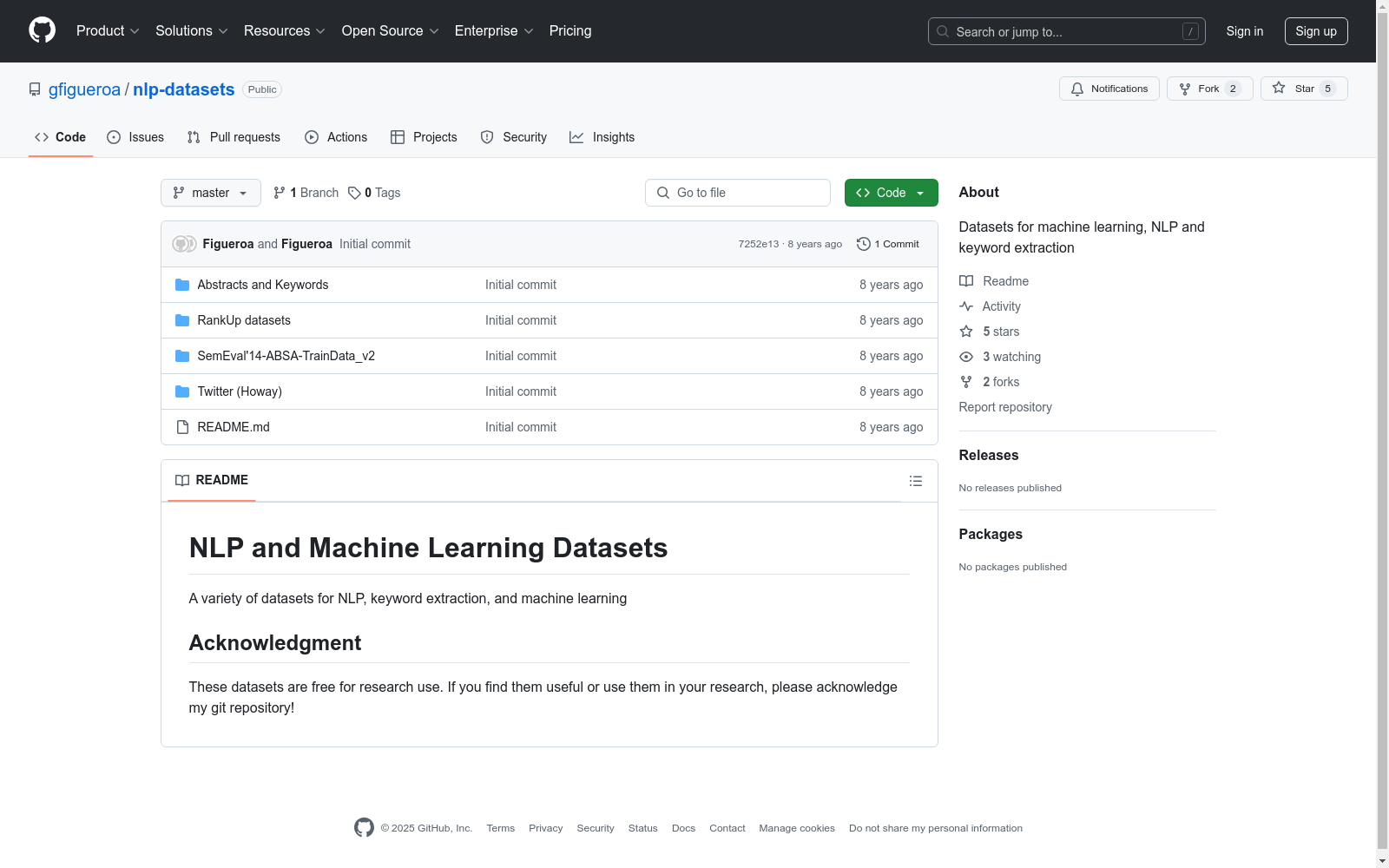The height and width of the screenshot is (868, 1389).
Task: Click the book icon next to Readme
Action: [x=966, y=281]
